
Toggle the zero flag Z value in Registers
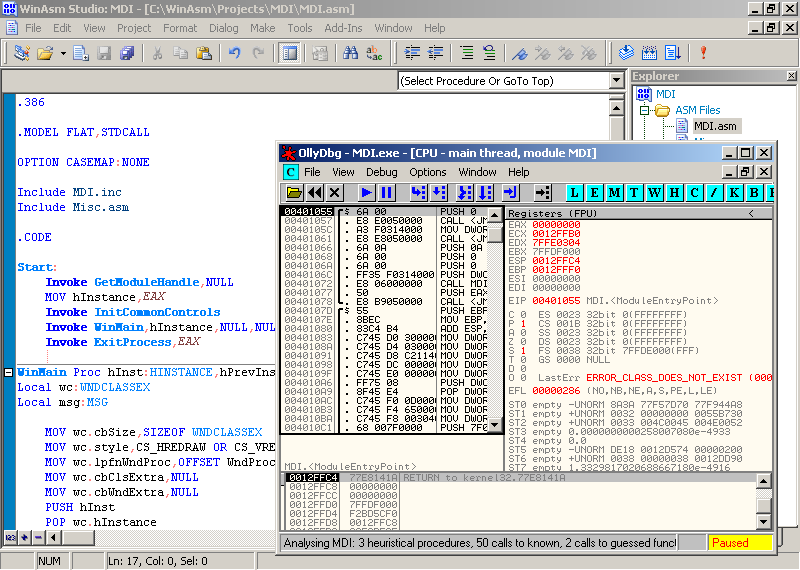click(x=523, y=341)
